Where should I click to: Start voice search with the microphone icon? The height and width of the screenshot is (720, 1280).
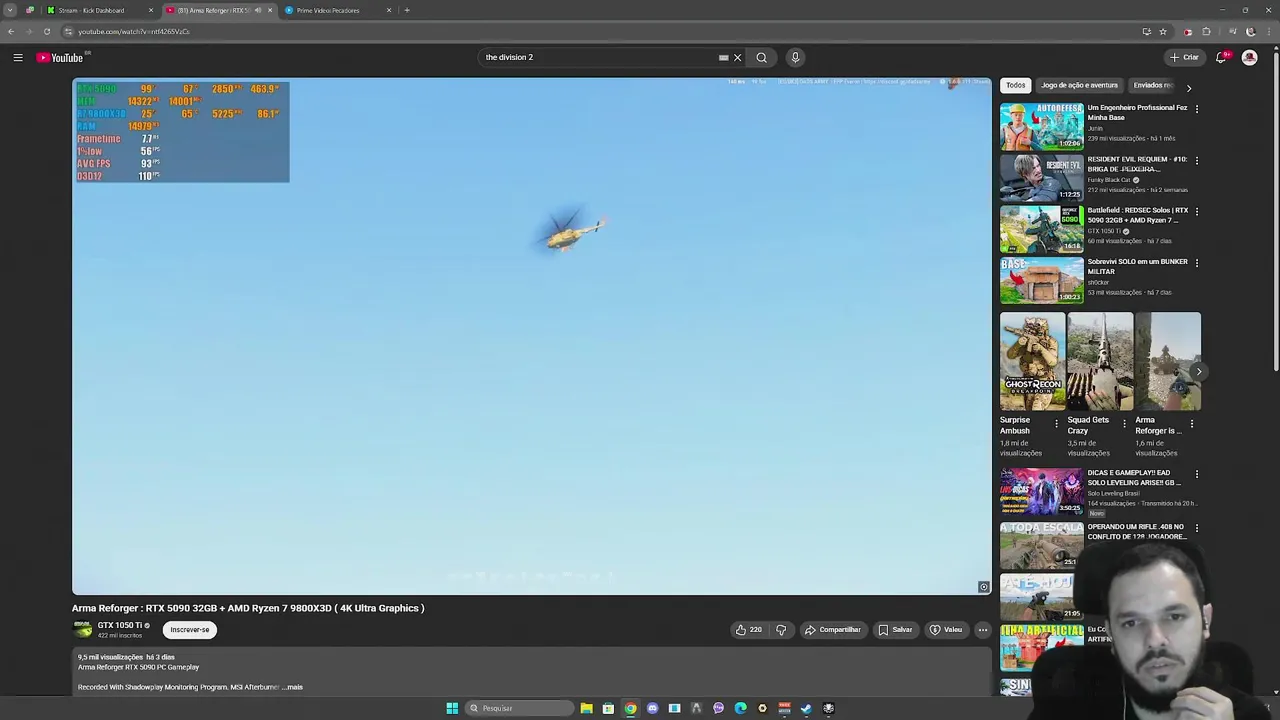click(795, 58)
